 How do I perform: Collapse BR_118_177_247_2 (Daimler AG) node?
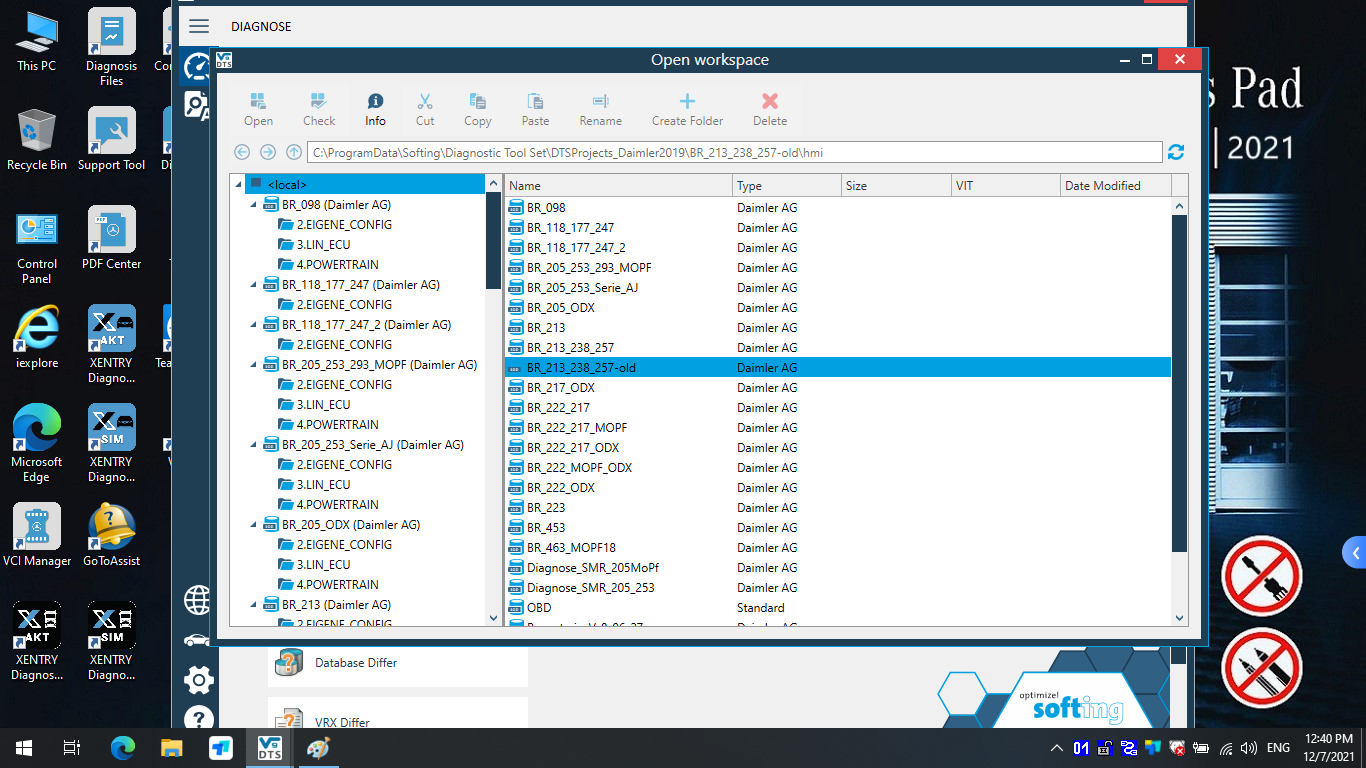point(254,324)
